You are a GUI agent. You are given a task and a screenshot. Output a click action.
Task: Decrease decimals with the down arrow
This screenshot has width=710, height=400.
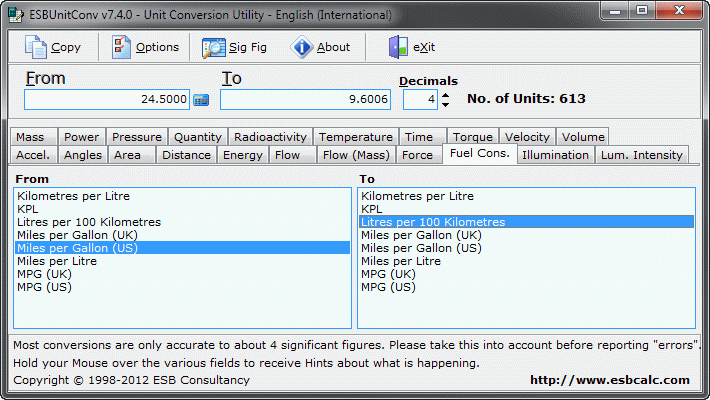tap(445, 105)
